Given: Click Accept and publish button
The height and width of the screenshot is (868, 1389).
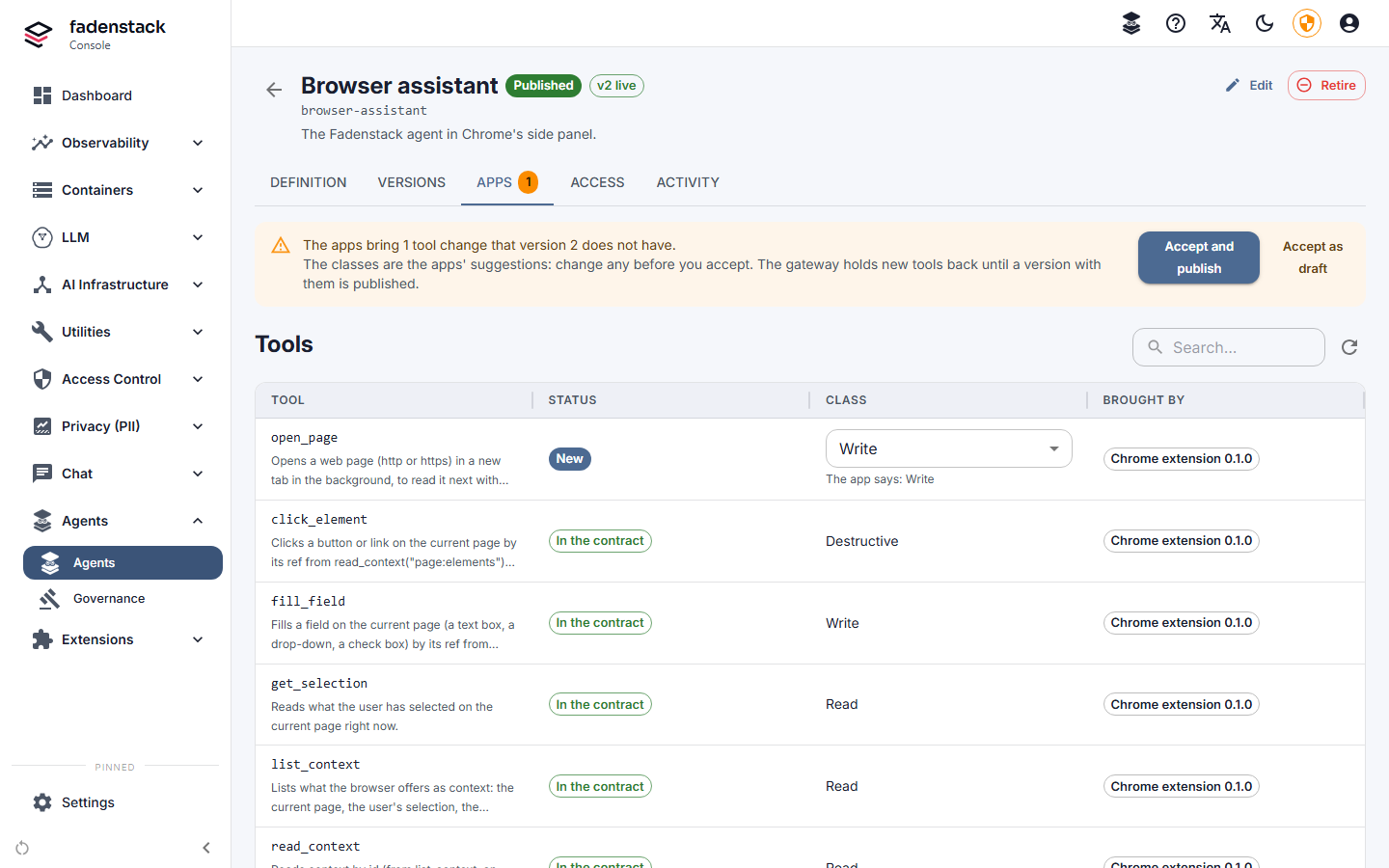Looking at the screenshot, I should coord(1199,258).
